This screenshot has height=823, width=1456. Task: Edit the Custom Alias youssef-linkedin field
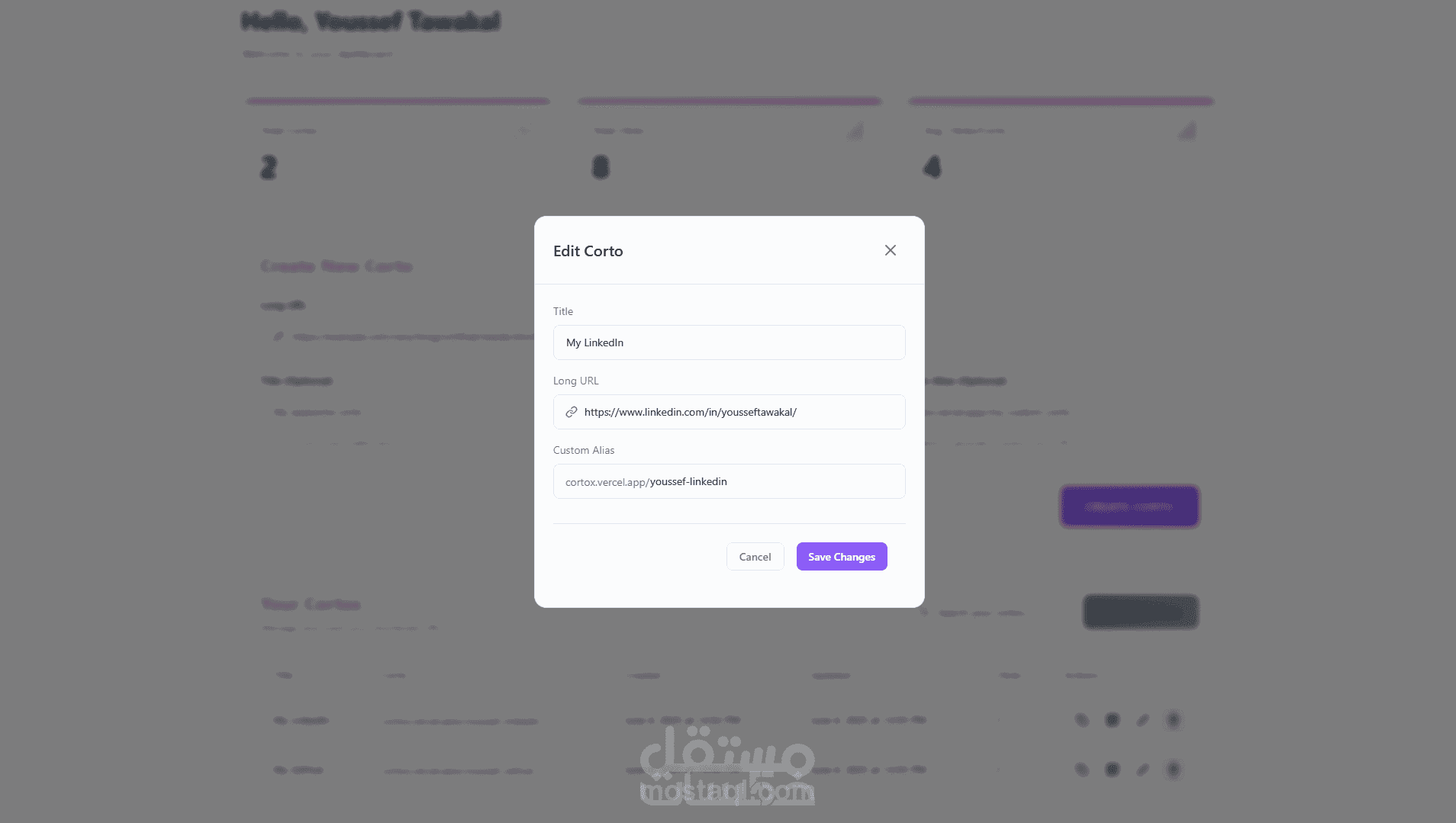pyautogui.click(x=729, y=481)
